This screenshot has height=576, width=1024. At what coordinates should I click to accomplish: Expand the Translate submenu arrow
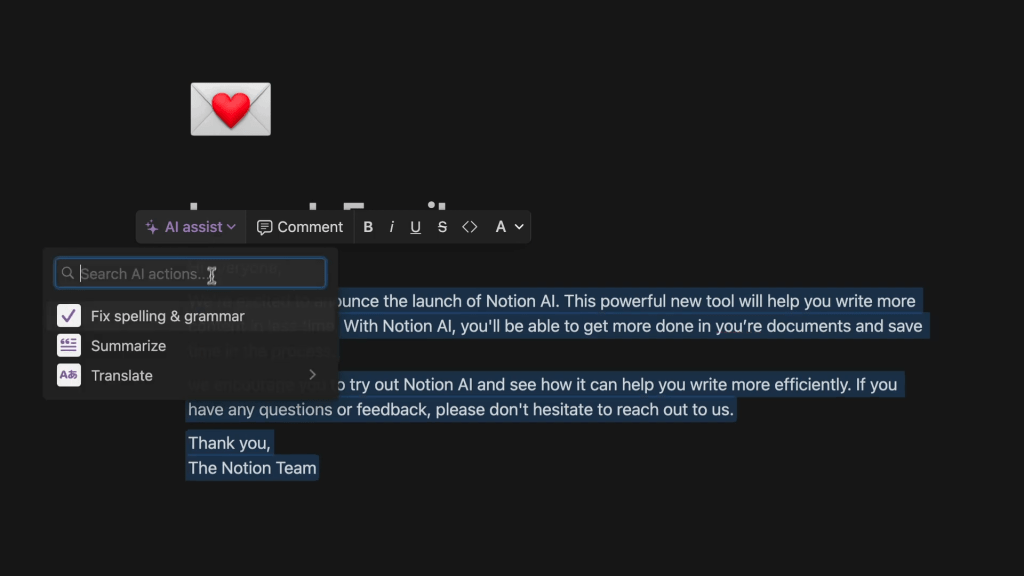pyautogui.click(x=312, y=375)
